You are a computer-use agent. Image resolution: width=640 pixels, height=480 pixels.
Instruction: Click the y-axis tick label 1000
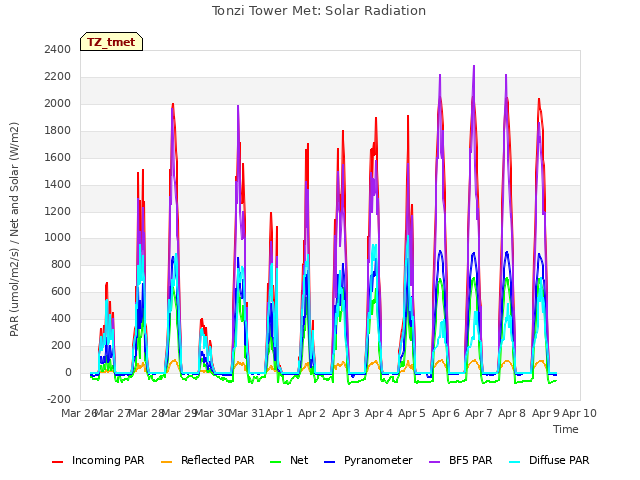point(58,238)
